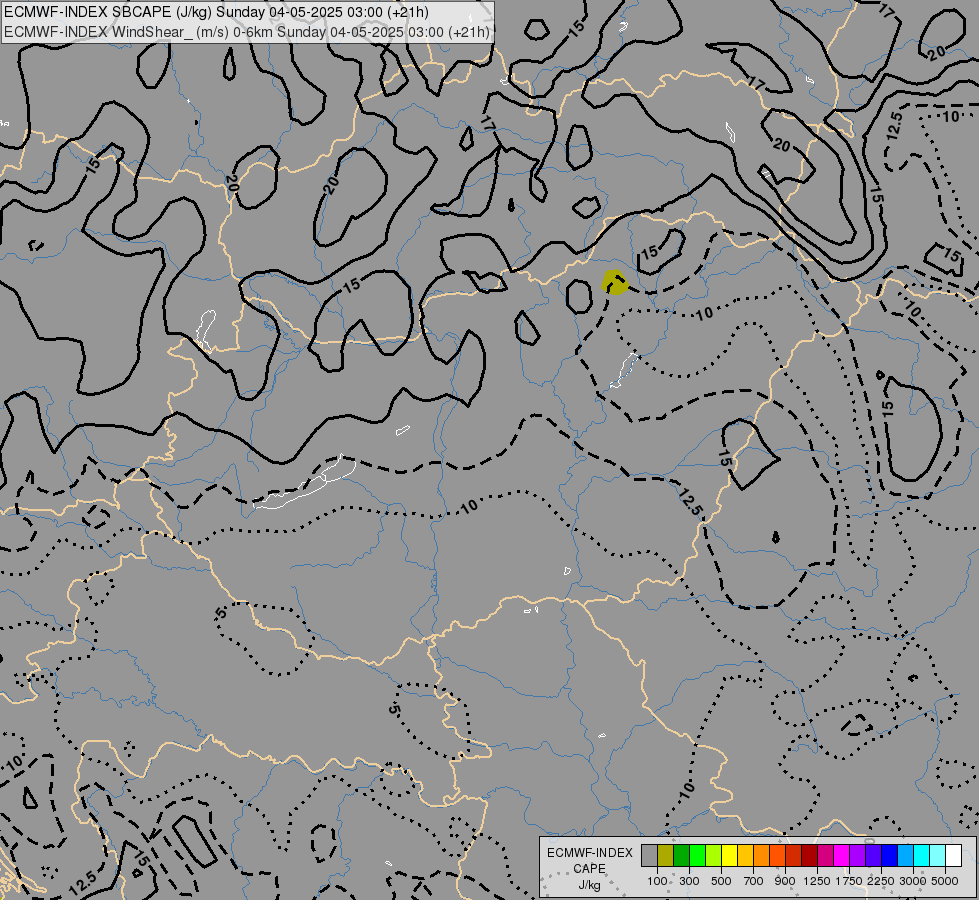Screen dimensions: 979x900
Task: Choose the pure blue legend swatch
Action: (x=890, y=855)
